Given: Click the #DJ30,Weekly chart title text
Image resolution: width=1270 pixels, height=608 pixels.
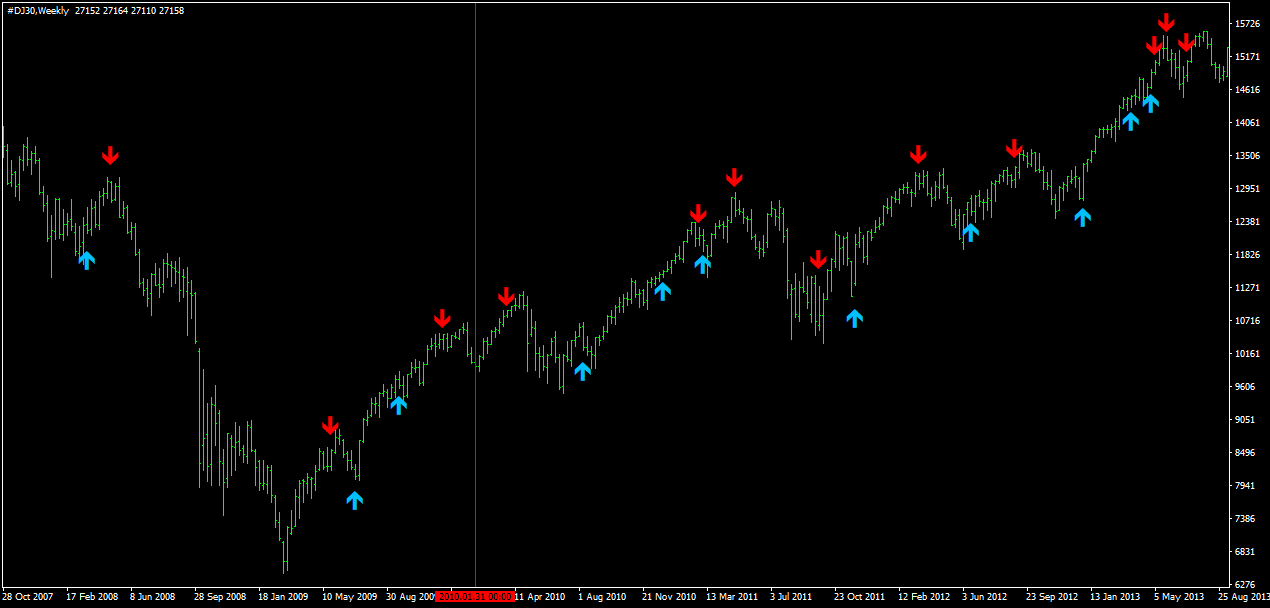Looking at the screenshot, I should pyautogui.click(x=38, y=10).
